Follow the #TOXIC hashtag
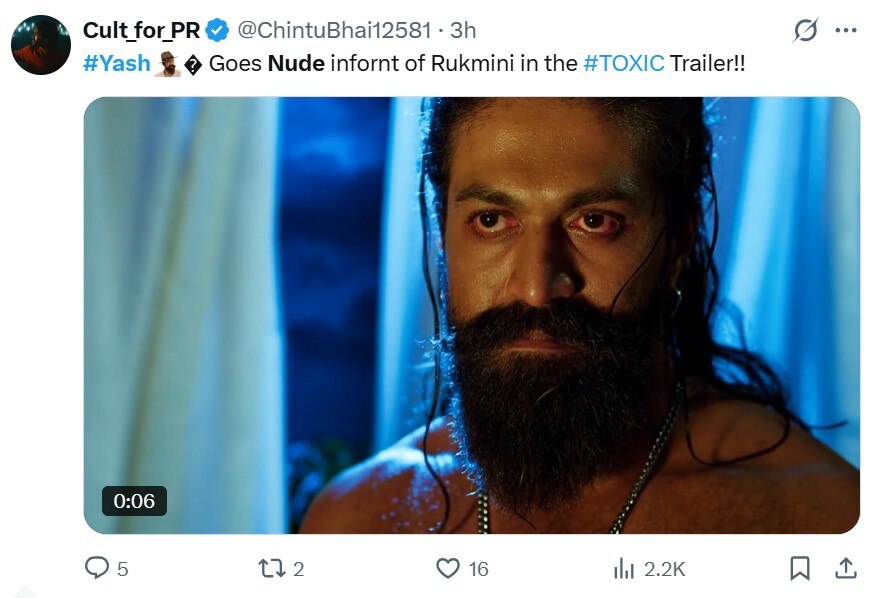Viewport: 880px width, 598px height. coord(624,63)
